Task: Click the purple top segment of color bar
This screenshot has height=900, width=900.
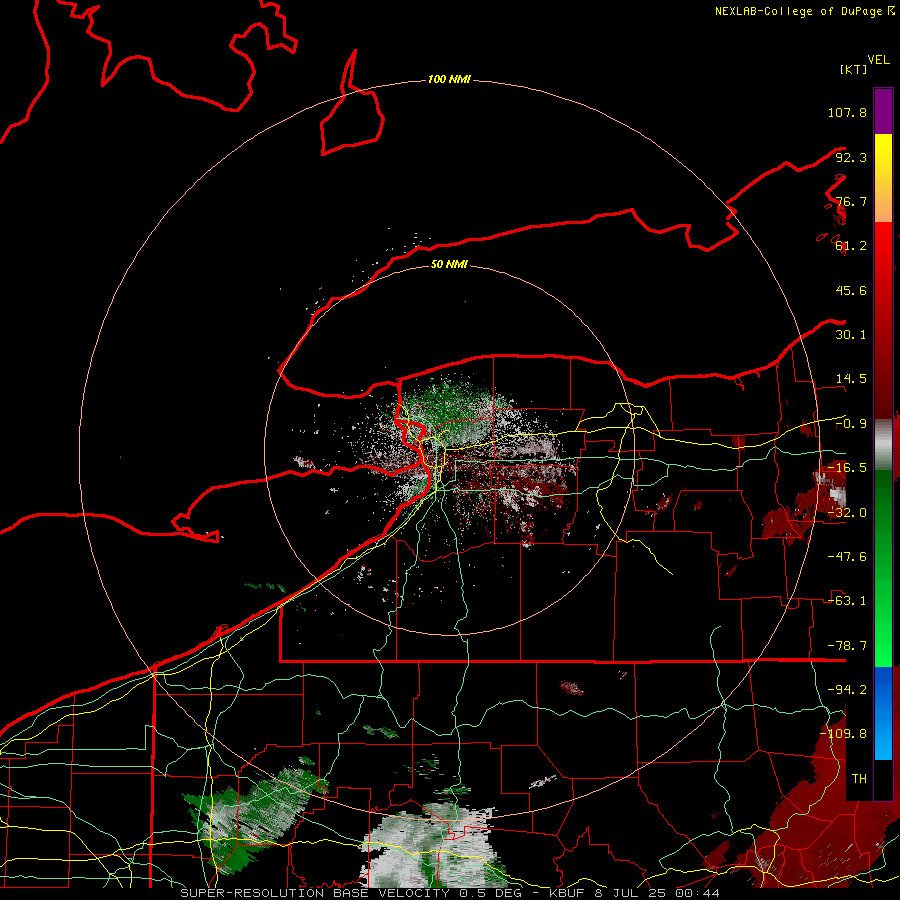Action: tap(883, 112)
